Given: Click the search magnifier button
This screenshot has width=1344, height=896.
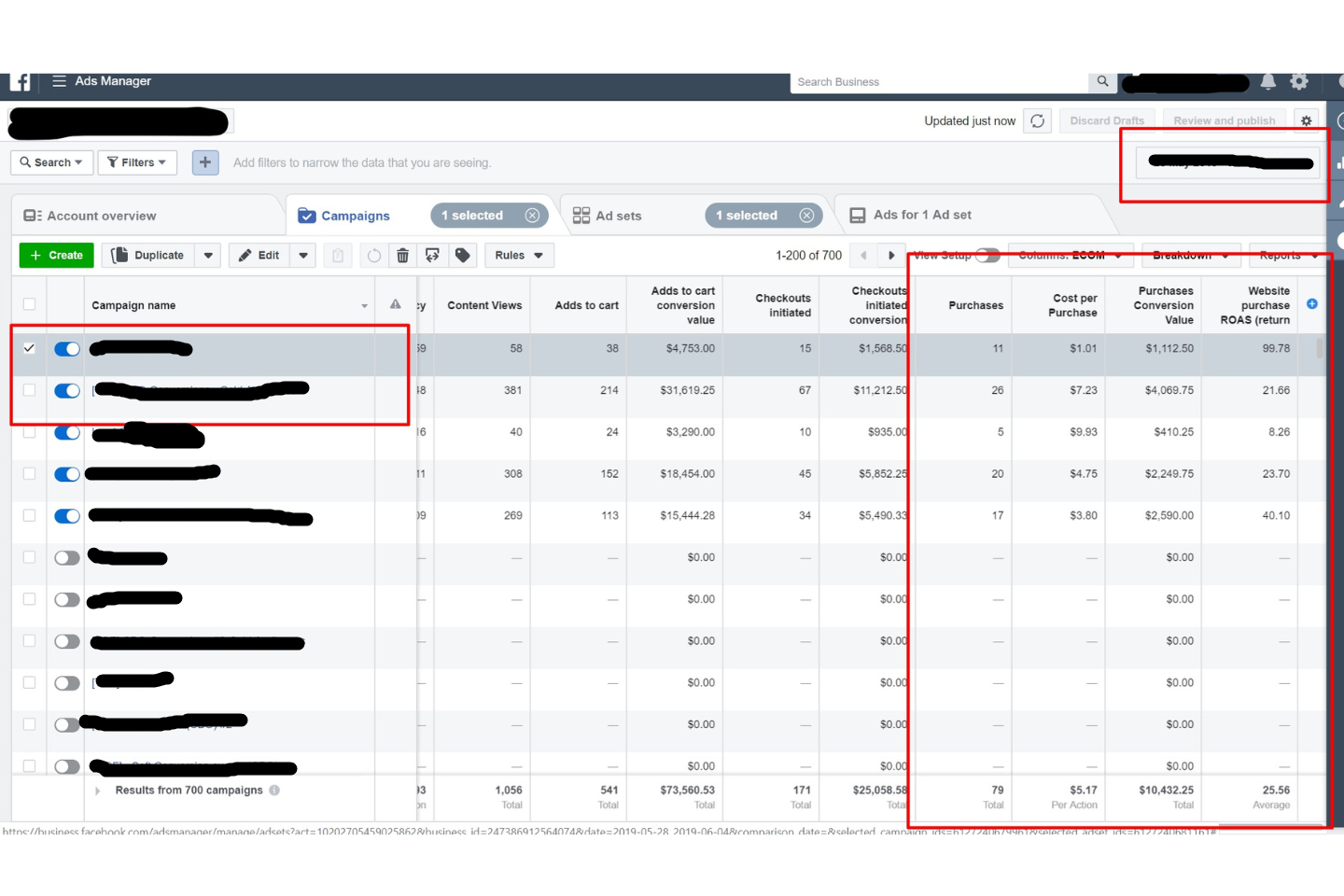Looking at the screenshot, I should point(1102,81).
